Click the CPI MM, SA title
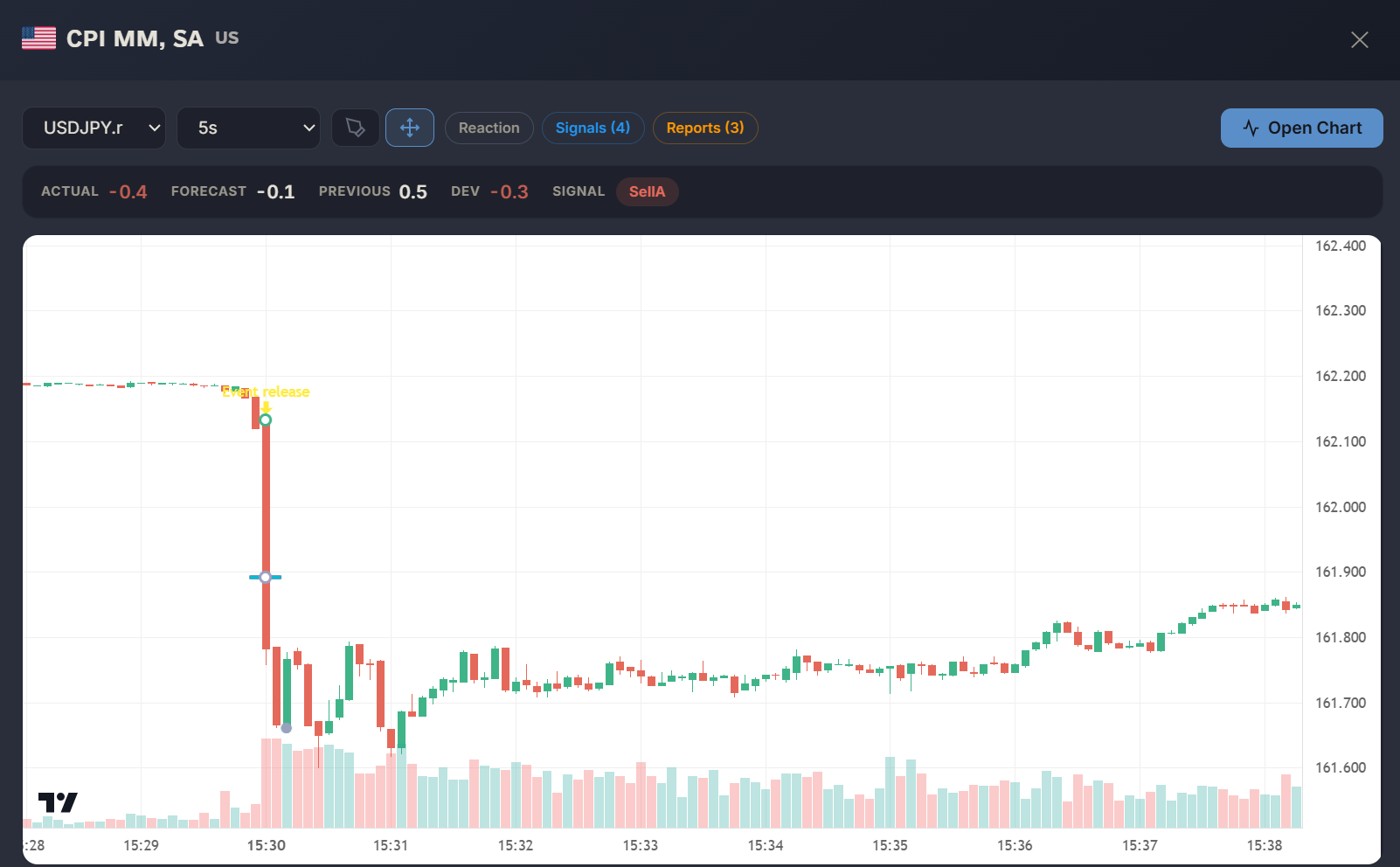 135,38
